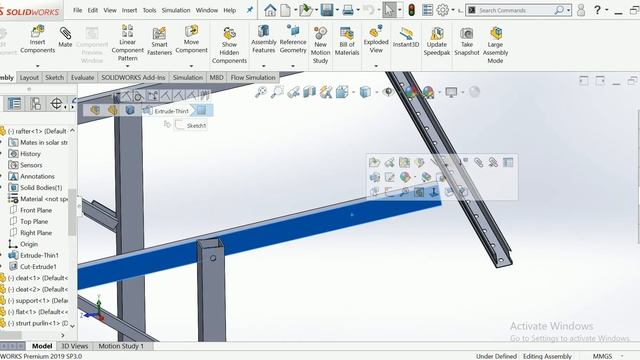The height and width of the screenshot is (360, 640).
Task: Click Show Hidden Components
Action: click(229, 45)
